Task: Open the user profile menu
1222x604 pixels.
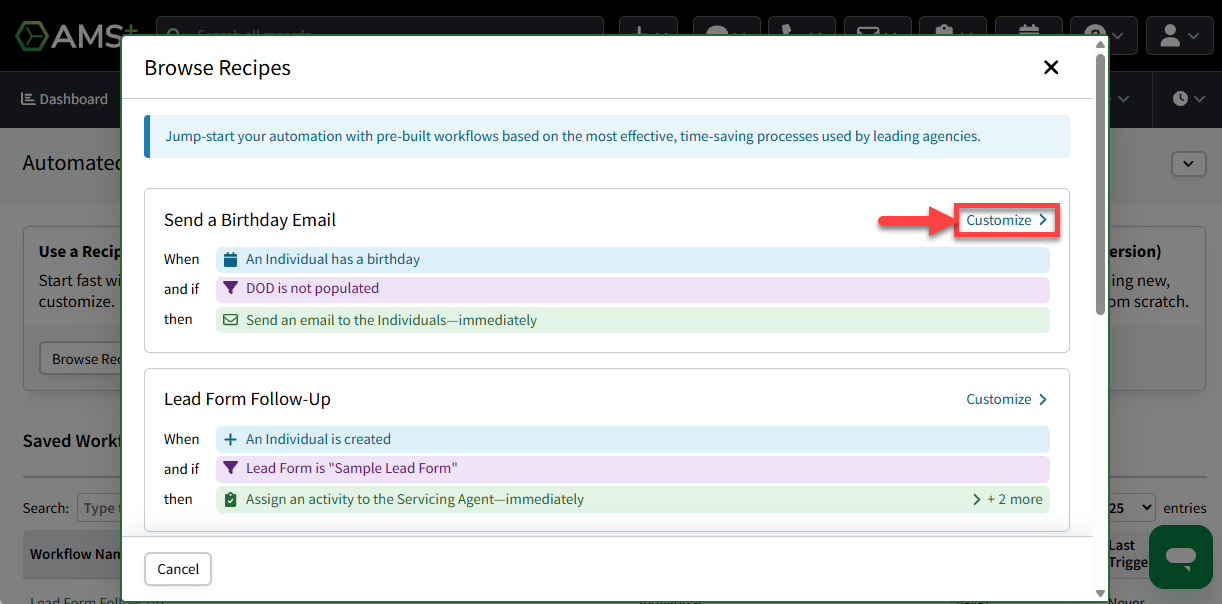Action: [x=1179, y=36]
